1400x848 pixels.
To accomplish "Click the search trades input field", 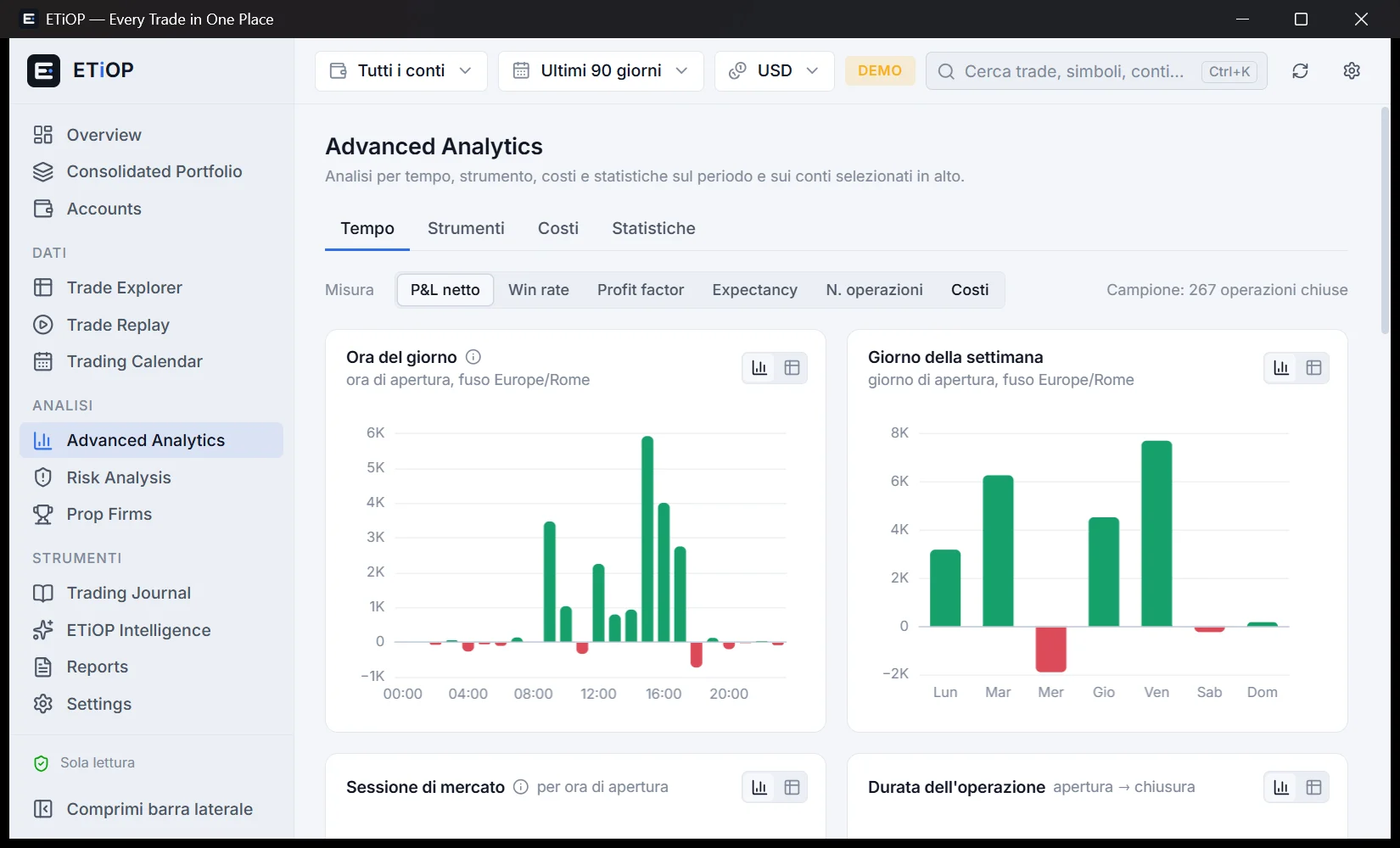I will click(1096, 71).
